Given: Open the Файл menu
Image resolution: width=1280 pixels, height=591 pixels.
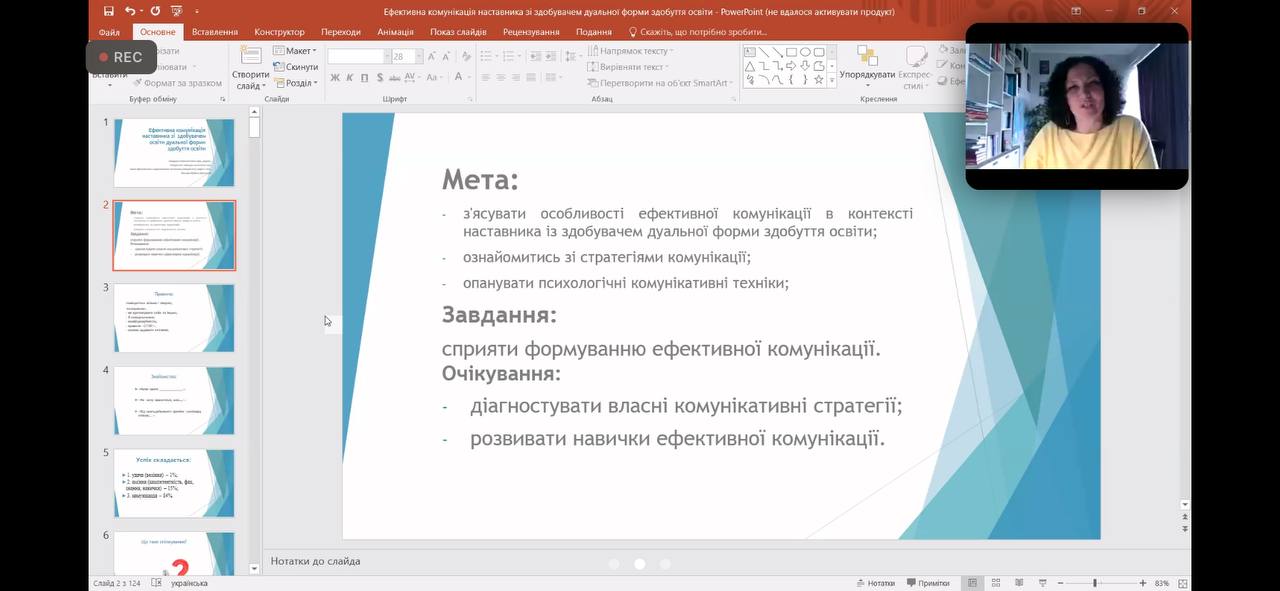Looking at the screenshot, I should (109, 32).
